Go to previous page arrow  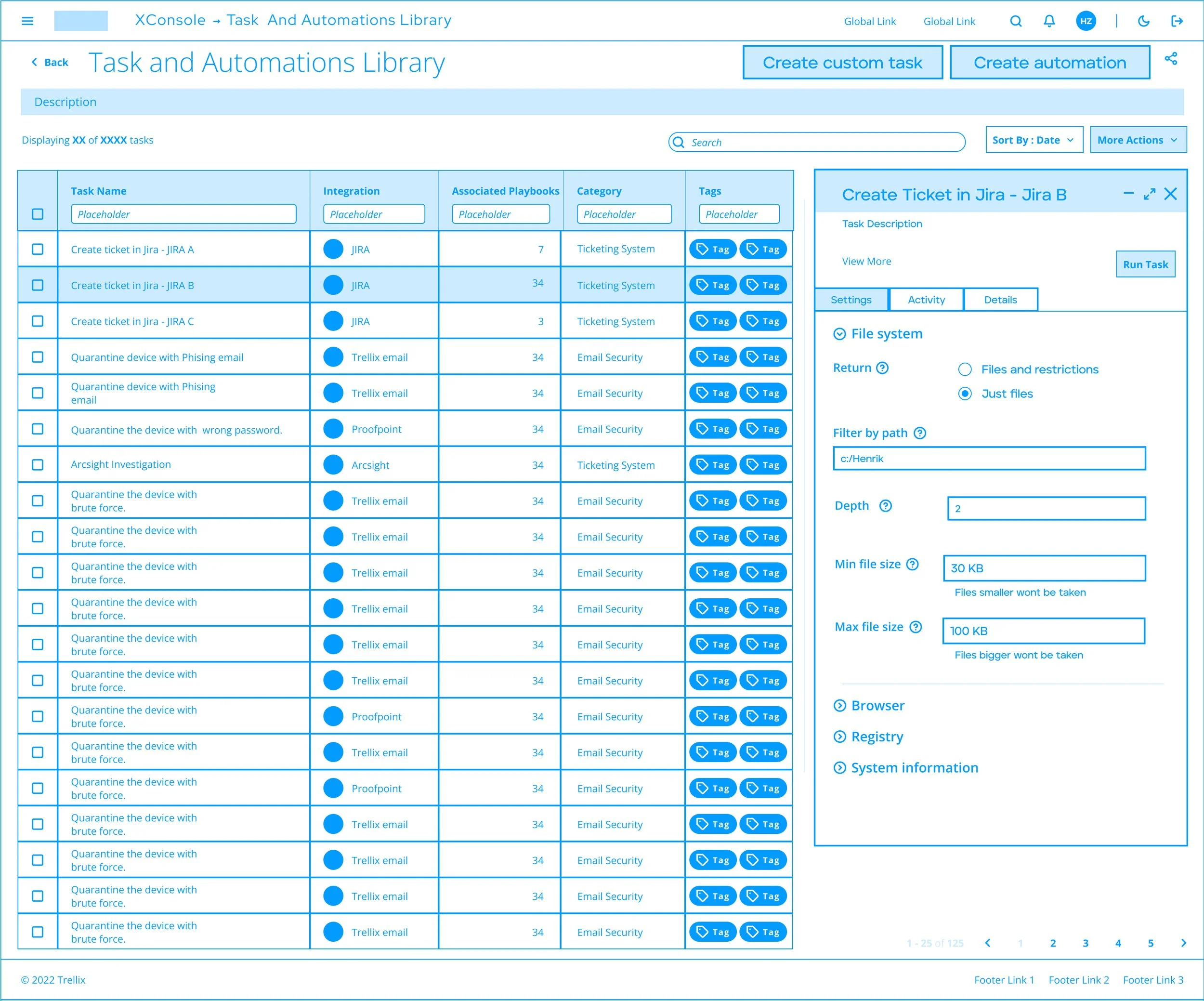[x=987, y=943]
